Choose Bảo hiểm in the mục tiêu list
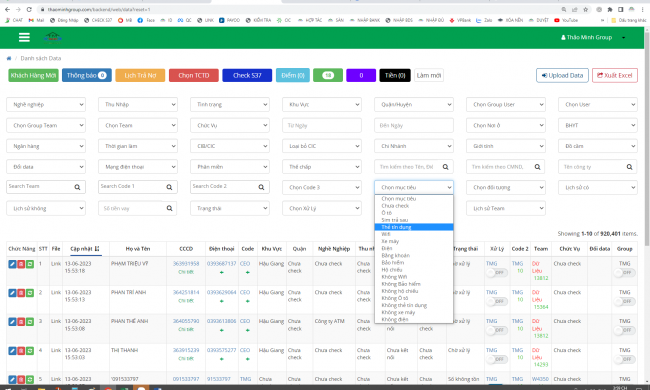The width and height of the screenshot is (650, 390). point(414,263)
